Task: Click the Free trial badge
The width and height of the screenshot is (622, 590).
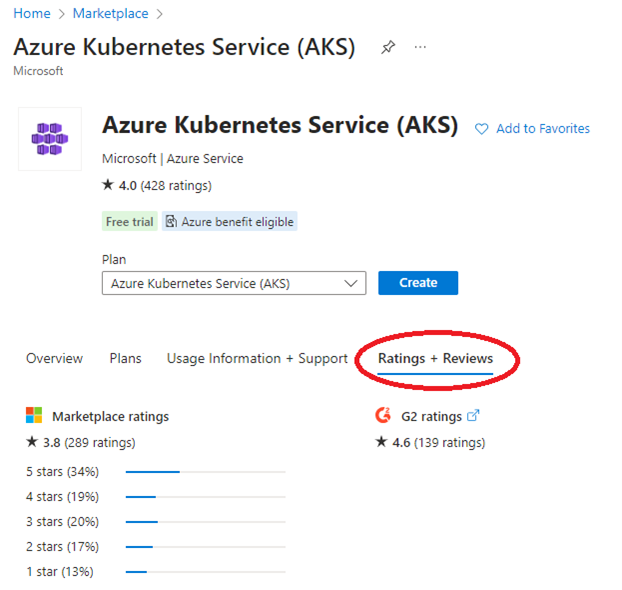Action: tap(129, 221)
